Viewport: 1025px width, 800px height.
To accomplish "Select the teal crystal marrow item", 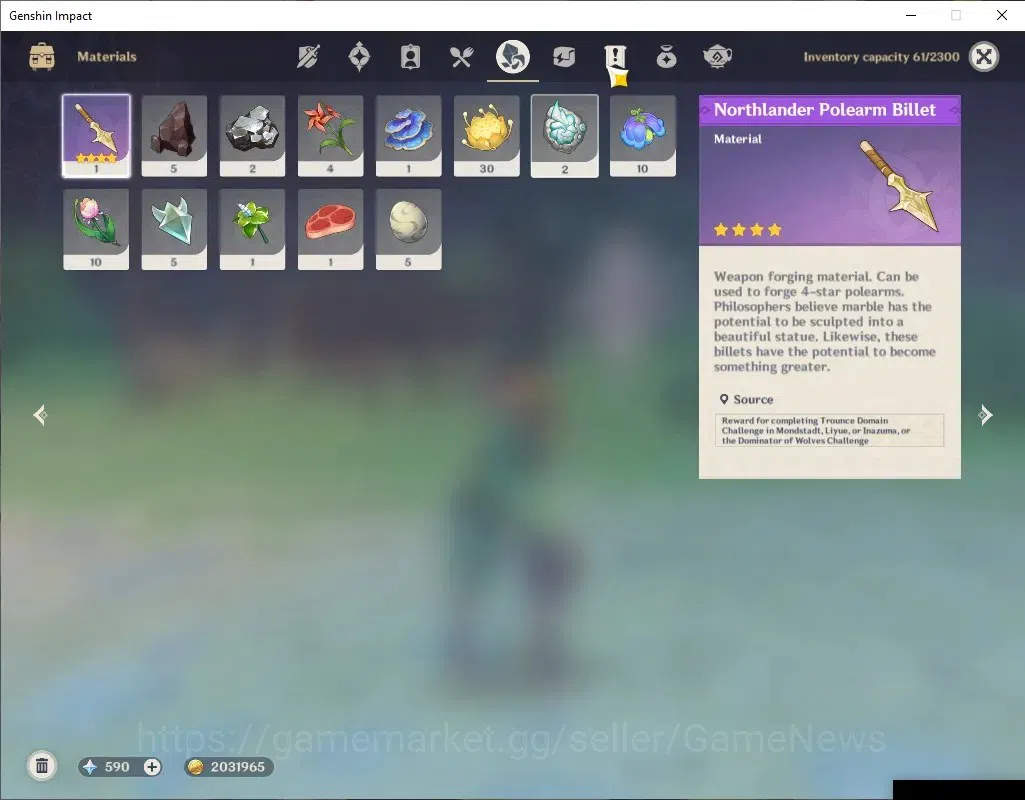I will 565,136.
